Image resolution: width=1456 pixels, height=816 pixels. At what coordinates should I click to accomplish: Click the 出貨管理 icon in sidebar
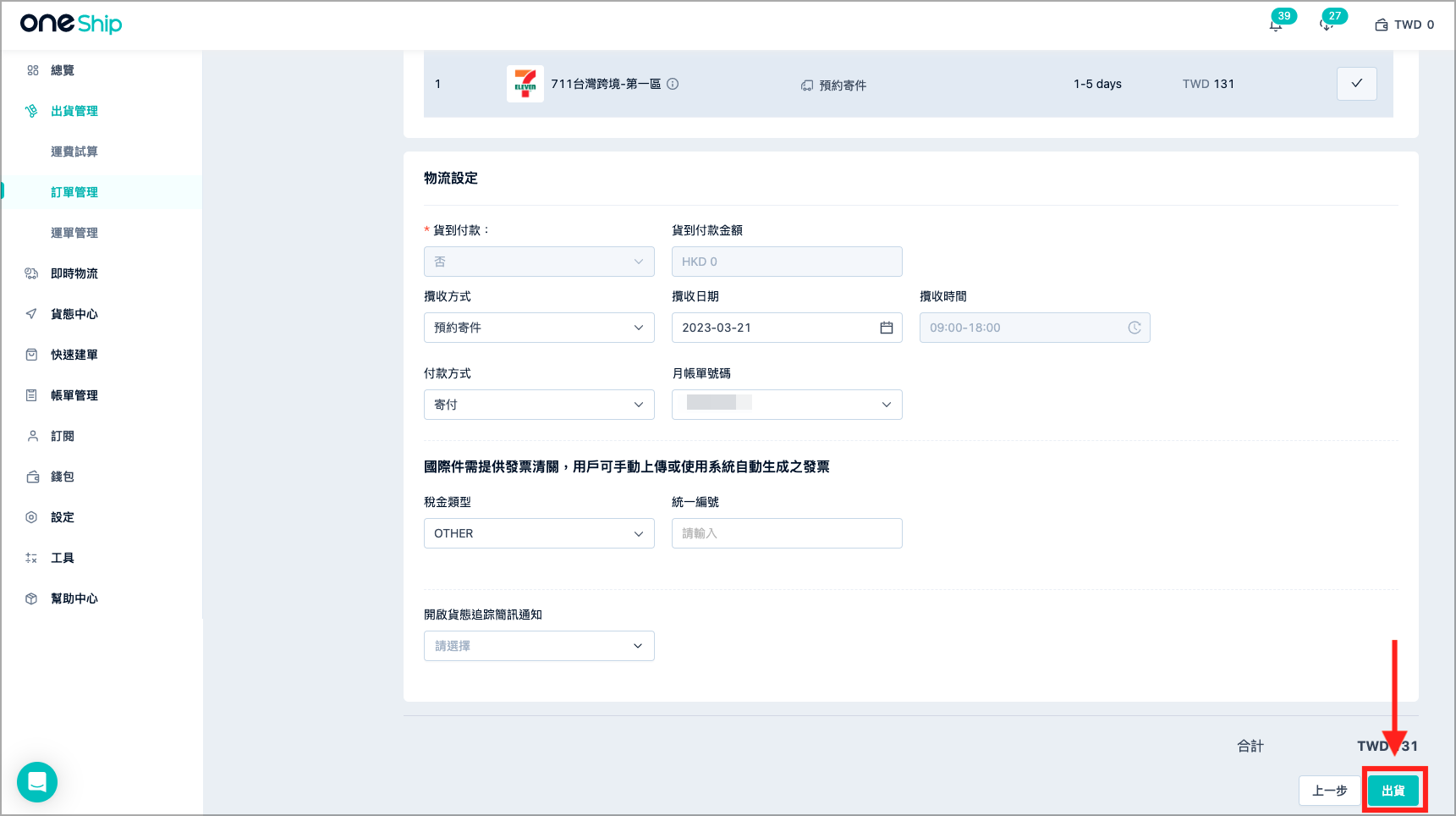pos(31,111)
